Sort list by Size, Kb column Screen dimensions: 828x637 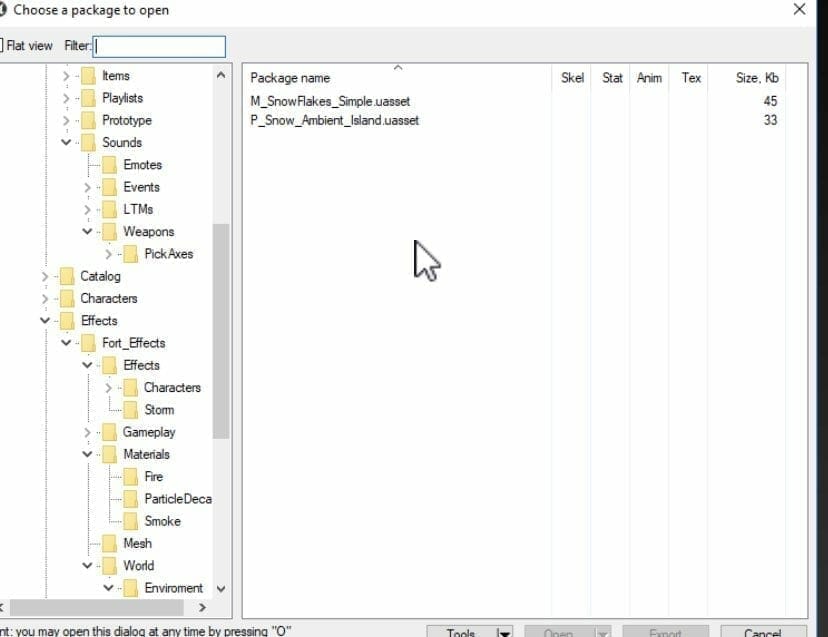(756, 78)
